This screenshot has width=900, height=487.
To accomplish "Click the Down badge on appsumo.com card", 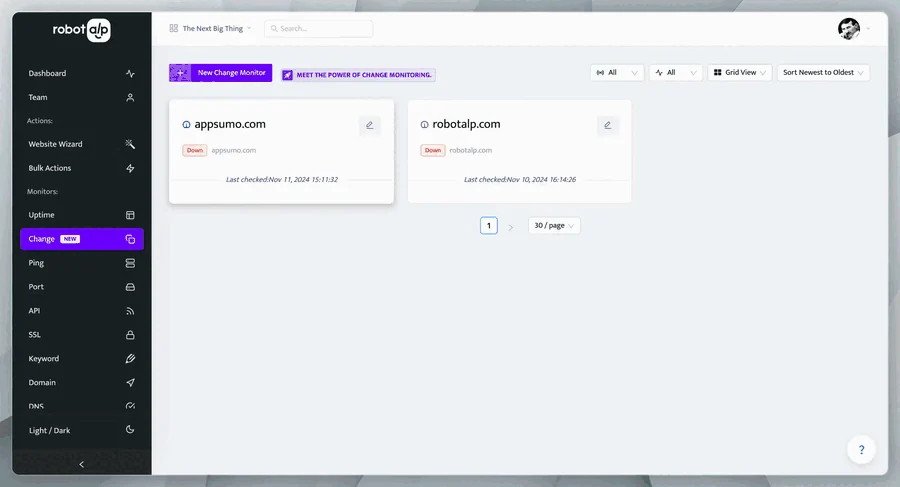I will pos(195,150).
